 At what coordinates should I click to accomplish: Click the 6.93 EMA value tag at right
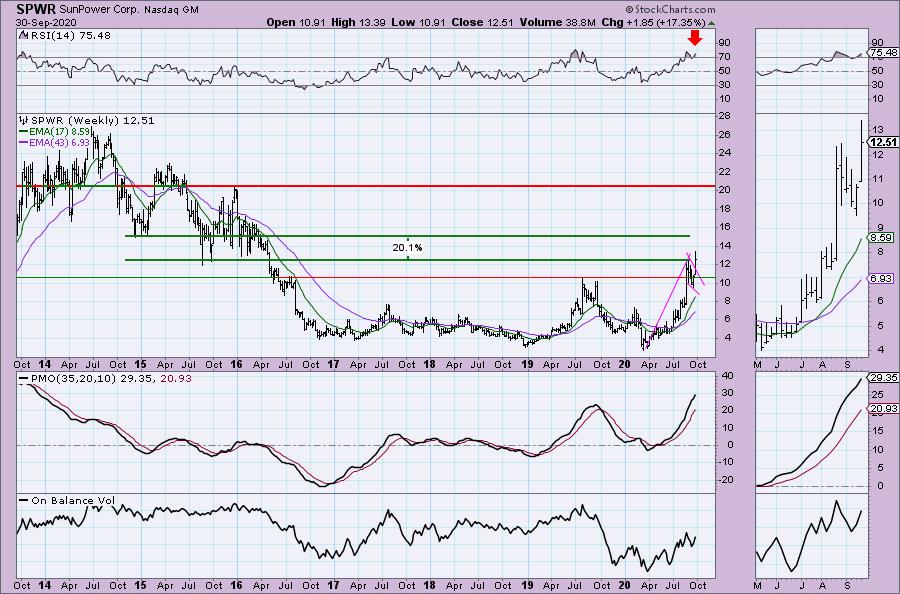coord(882,278)
